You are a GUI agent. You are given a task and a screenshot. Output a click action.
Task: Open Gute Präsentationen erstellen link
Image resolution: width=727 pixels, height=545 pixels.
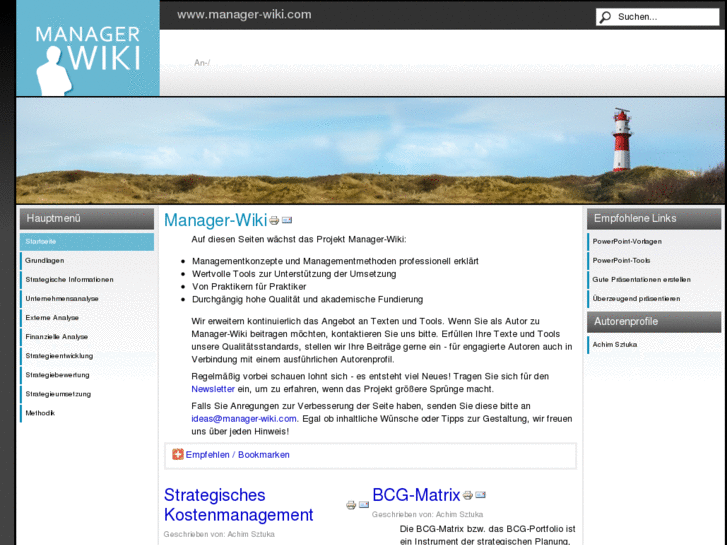[x=654, y=280]
